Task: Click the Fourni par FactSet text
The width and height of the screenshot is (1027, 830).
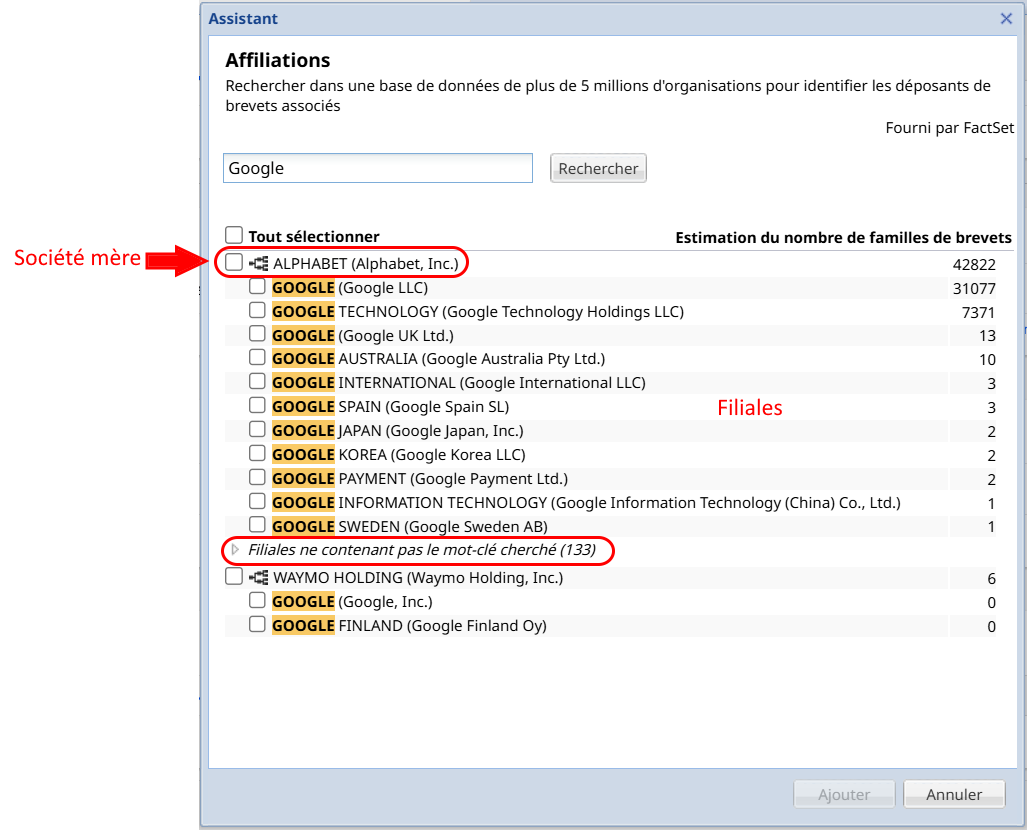Action: (x=950, y=128)
